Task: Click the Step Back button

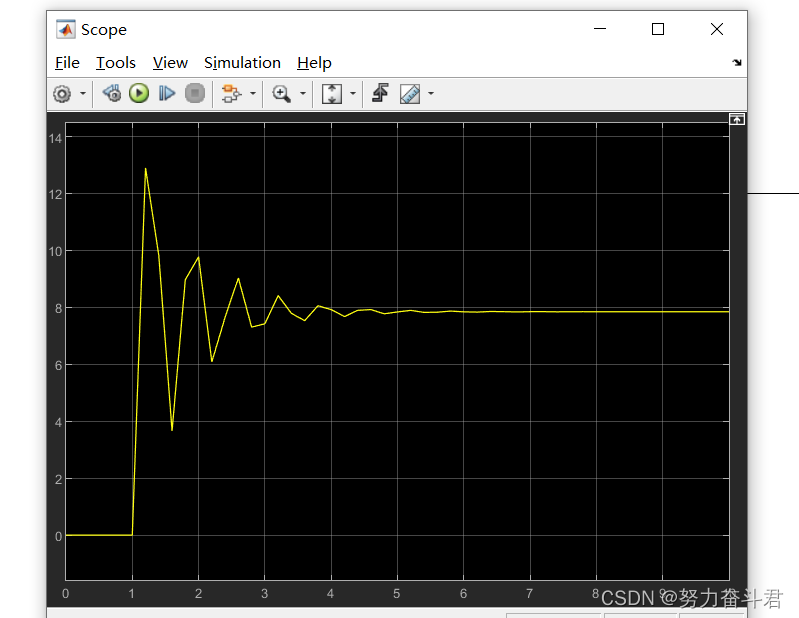Action: pyautogui.click(x=112, y=93)
